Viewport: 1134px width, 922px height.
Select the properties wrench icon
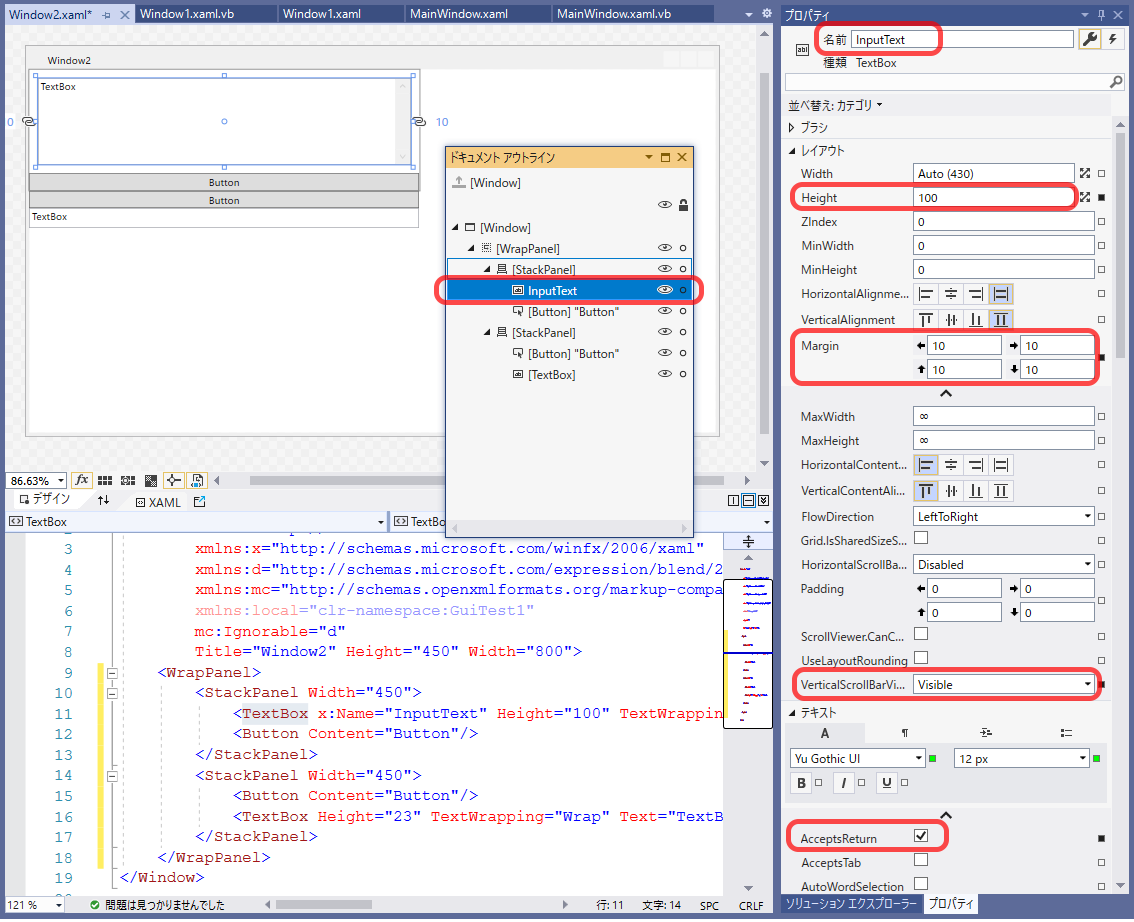tap(1089, 39)
